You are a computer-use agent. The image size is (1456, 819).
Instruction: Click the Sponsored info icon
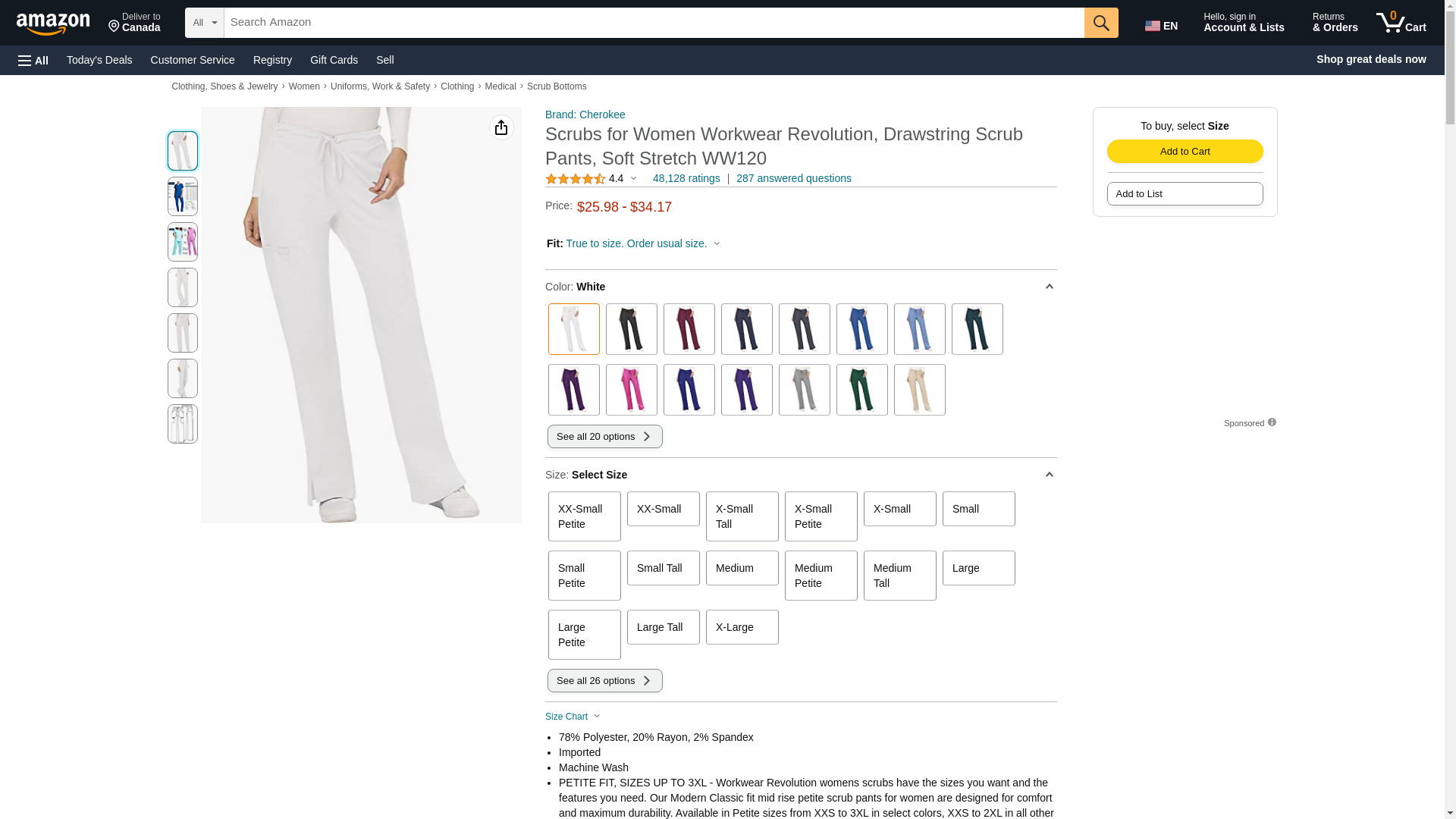click(x=1272, y=422)
